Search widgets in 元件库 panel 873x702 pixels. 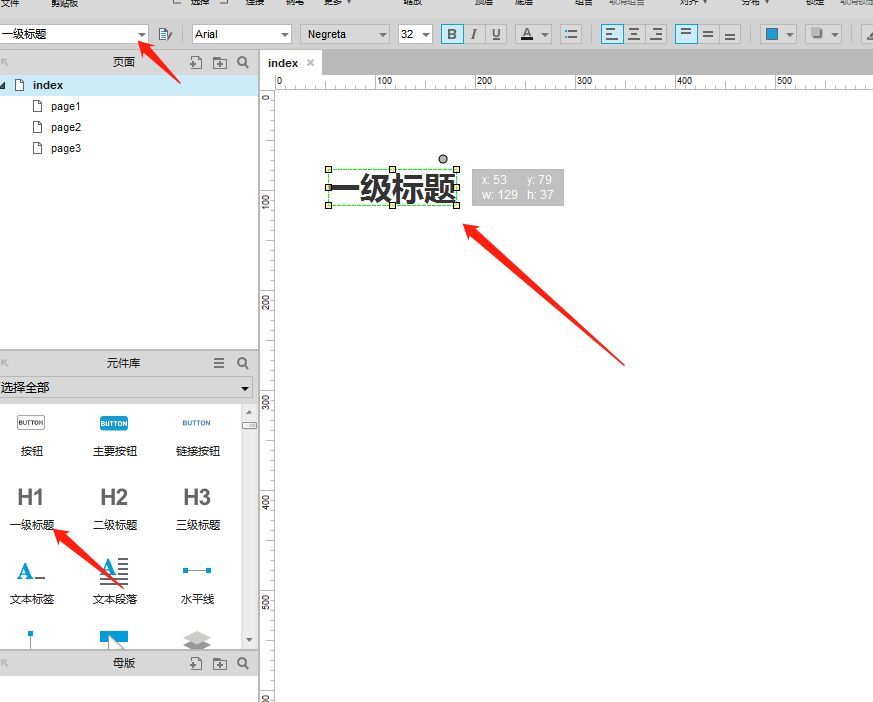click(243, 363)
